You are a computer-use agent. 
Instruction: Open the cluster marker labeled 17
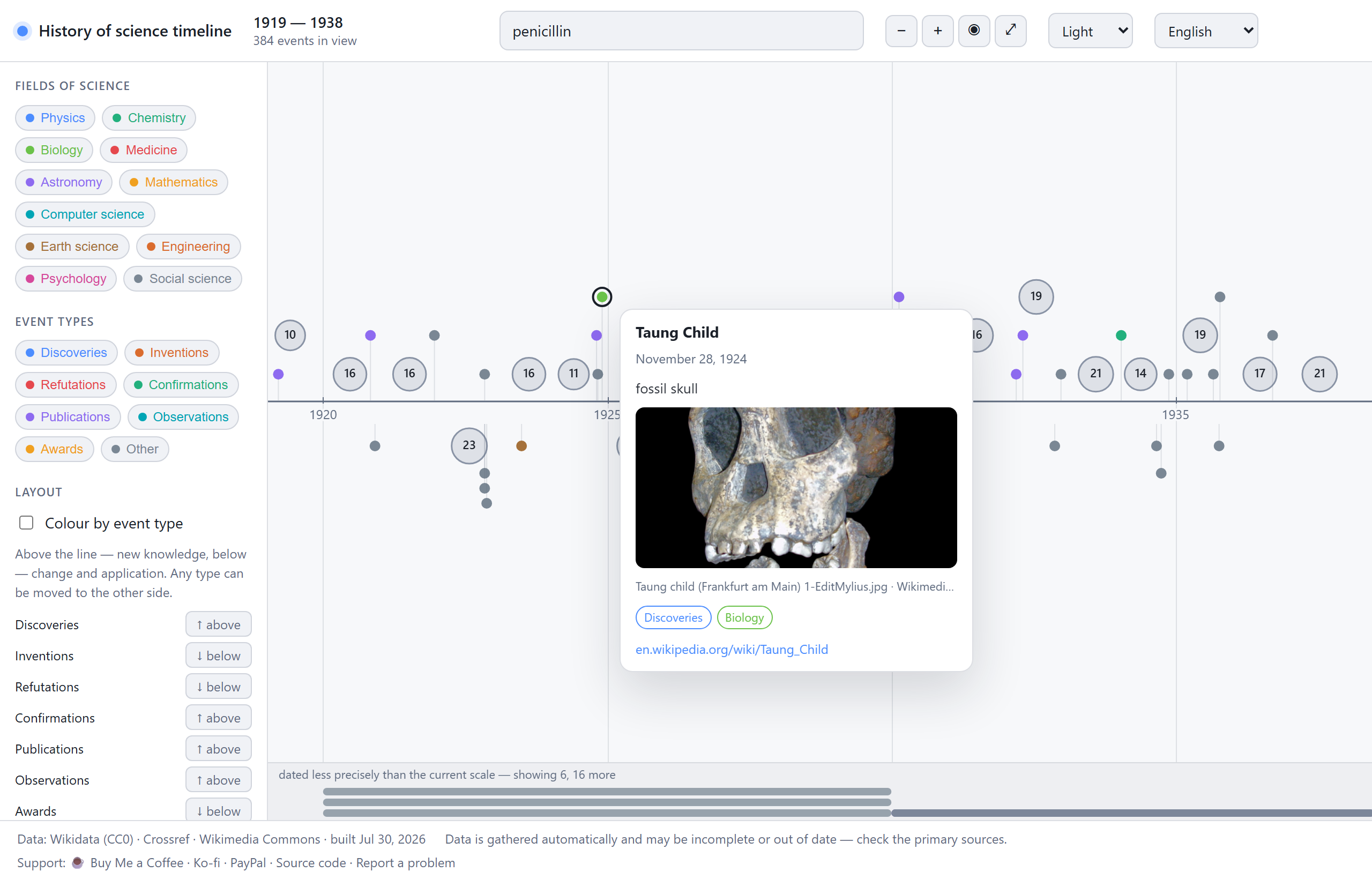1259,374
